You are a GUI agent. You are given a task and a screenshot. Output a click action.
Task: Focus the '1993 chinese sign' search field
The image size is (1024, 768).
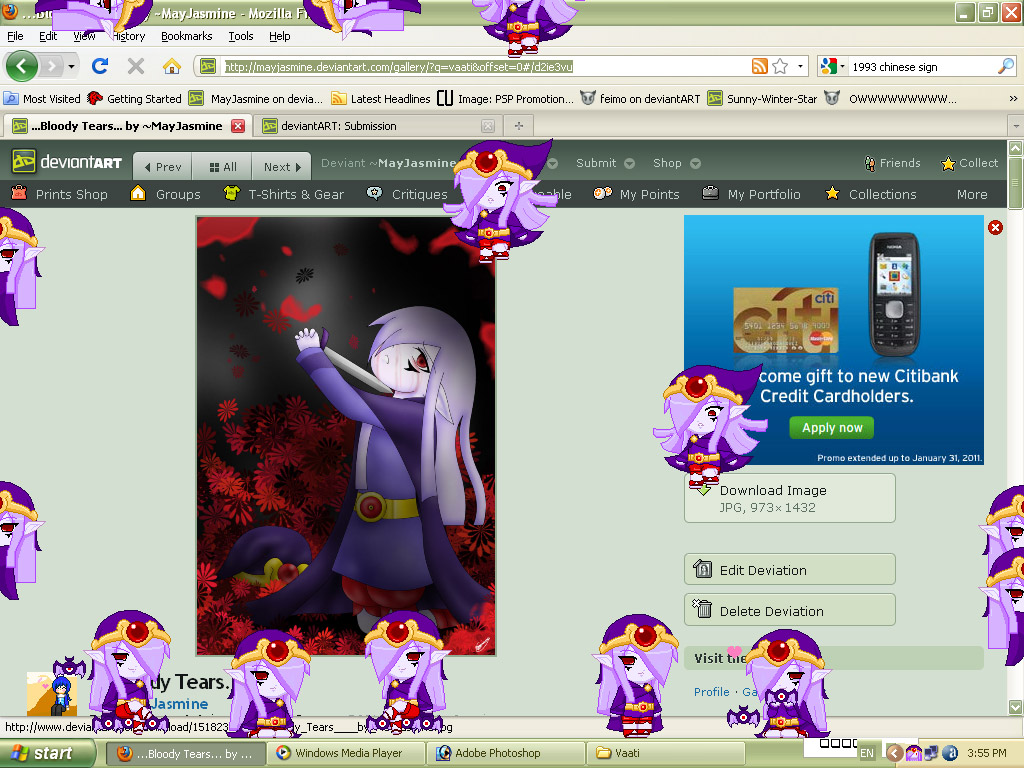(x=922, y=67)
